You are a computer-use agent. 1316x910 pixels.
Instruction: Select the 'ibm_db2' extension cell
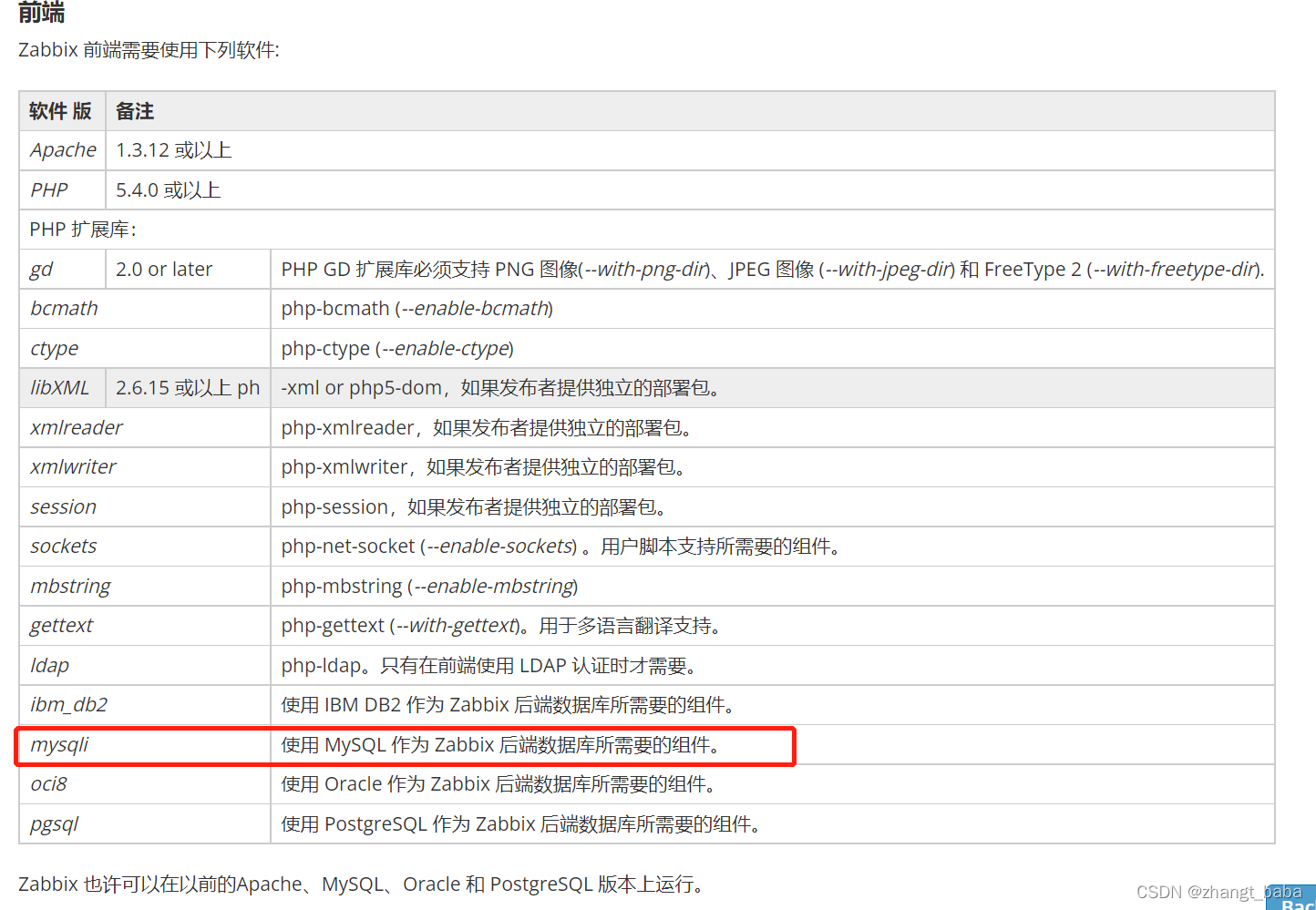tap(145, 705)
